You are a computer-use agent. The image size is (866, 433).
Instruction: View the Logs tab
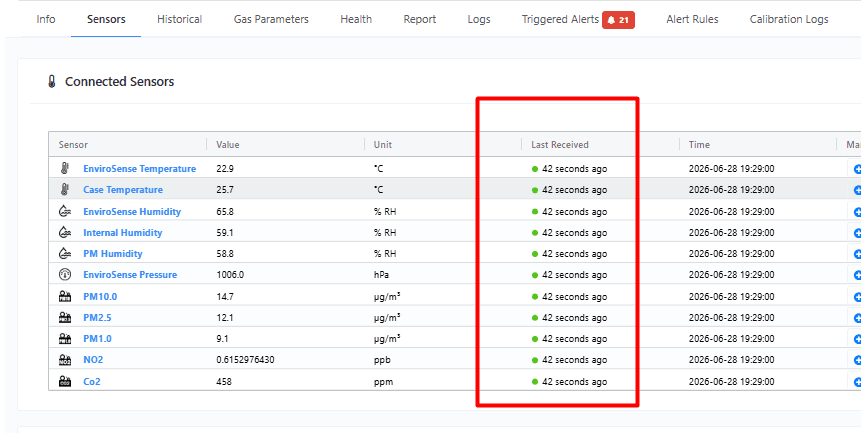click(x=479, y=19)
